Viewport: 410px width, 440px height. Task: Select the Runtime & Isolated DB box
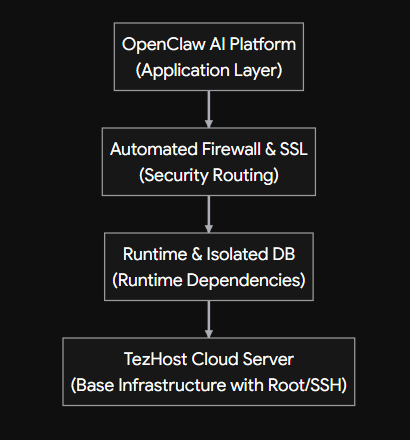(x=209, y=267)
